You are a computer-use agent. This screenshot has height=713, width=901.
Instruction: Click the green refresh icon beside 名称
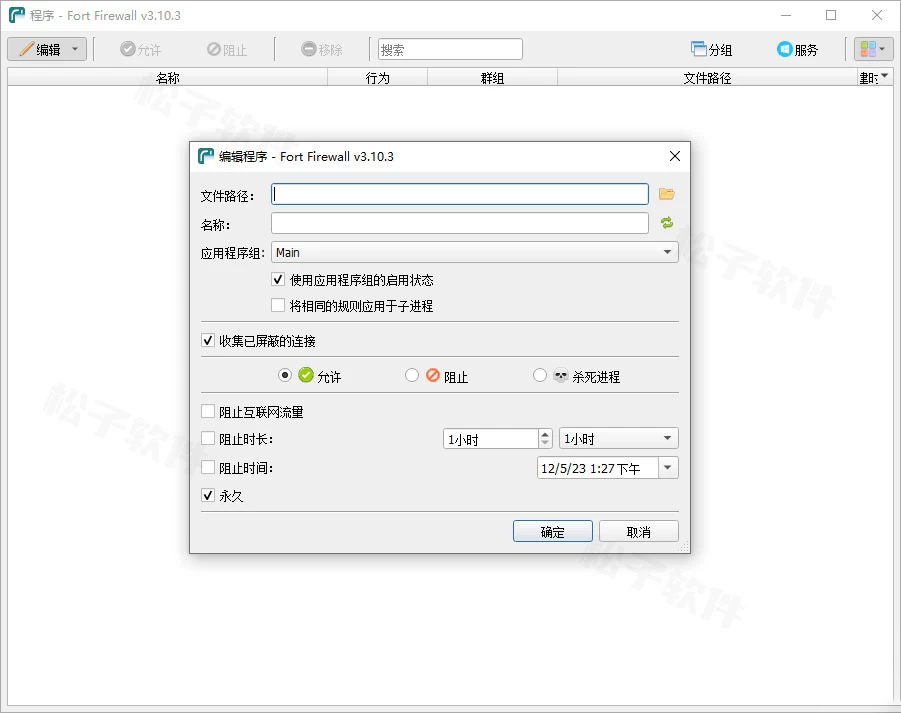pos(667,223)
